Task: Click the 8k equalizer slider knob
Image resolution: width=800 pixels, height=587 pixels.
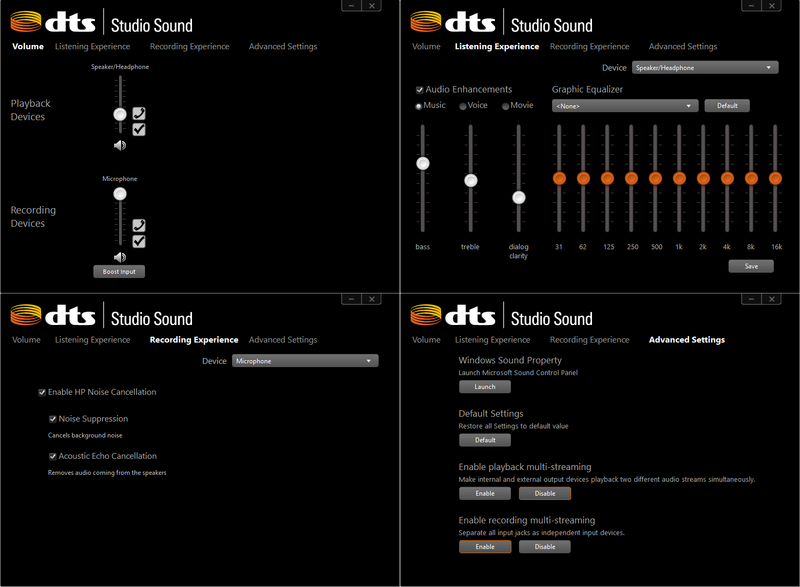Action: click(751, 178)
